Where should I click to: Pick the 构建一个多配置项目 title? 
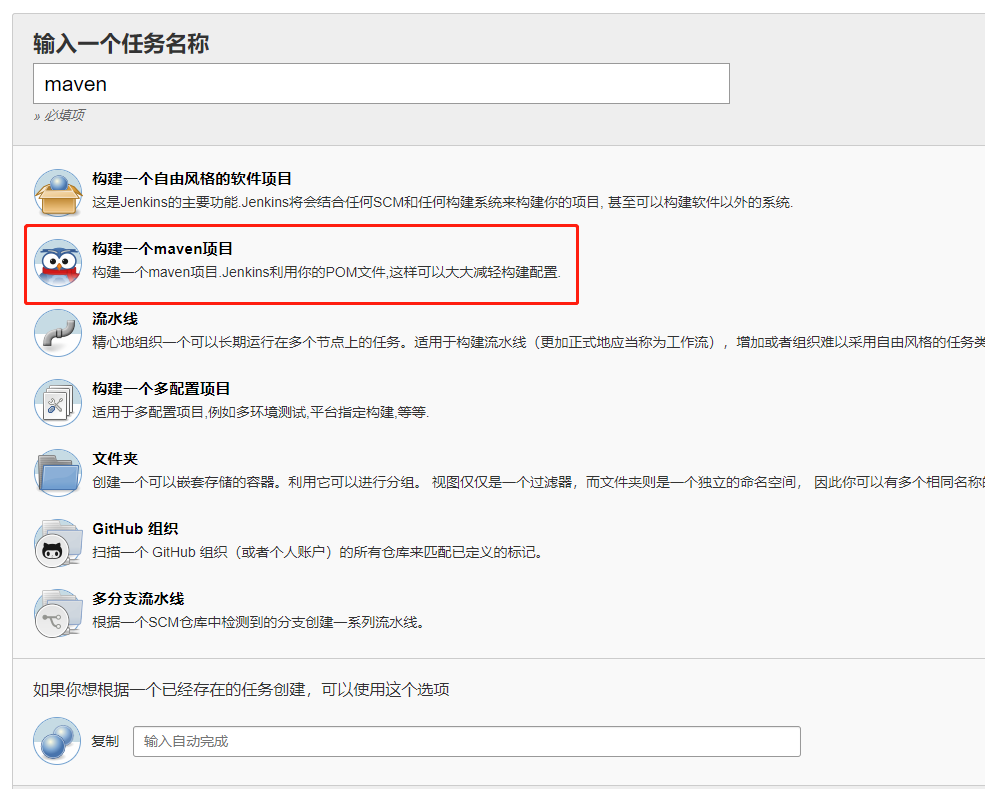tap(161, 389)
